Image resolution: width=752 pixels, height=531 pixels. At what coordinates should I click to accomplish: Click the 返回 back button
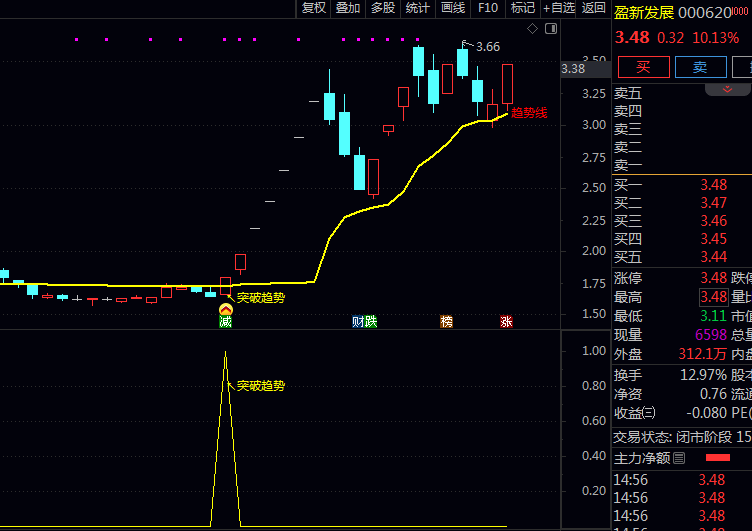(x=593, y=8)
